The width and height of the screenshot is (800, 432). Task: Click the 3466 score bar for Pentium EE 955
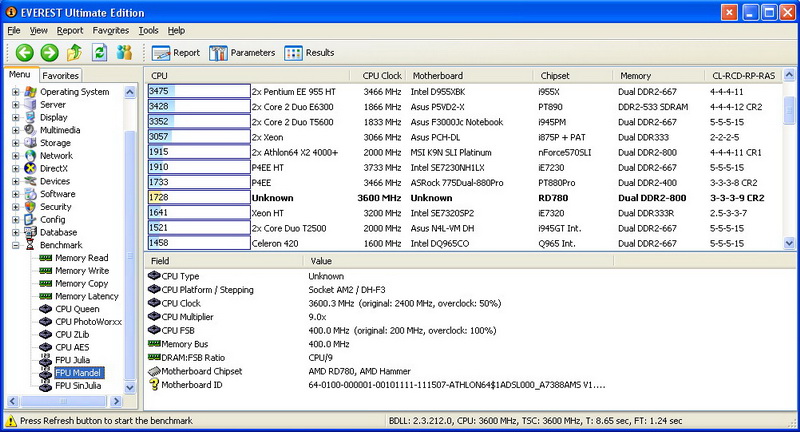pyautogui.click(x=199, y=91)
